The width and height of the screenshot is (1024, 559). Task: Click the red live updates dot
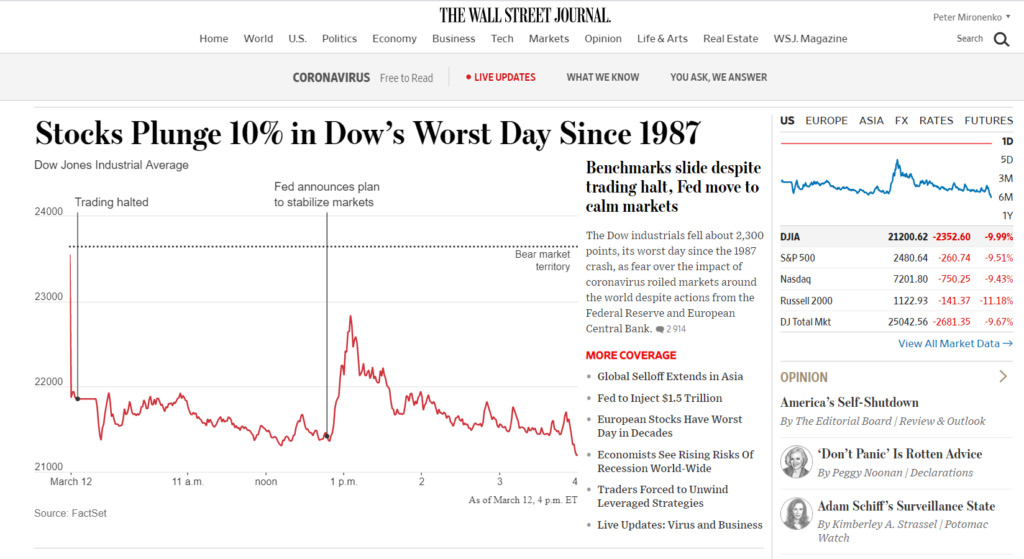(468, 77)
